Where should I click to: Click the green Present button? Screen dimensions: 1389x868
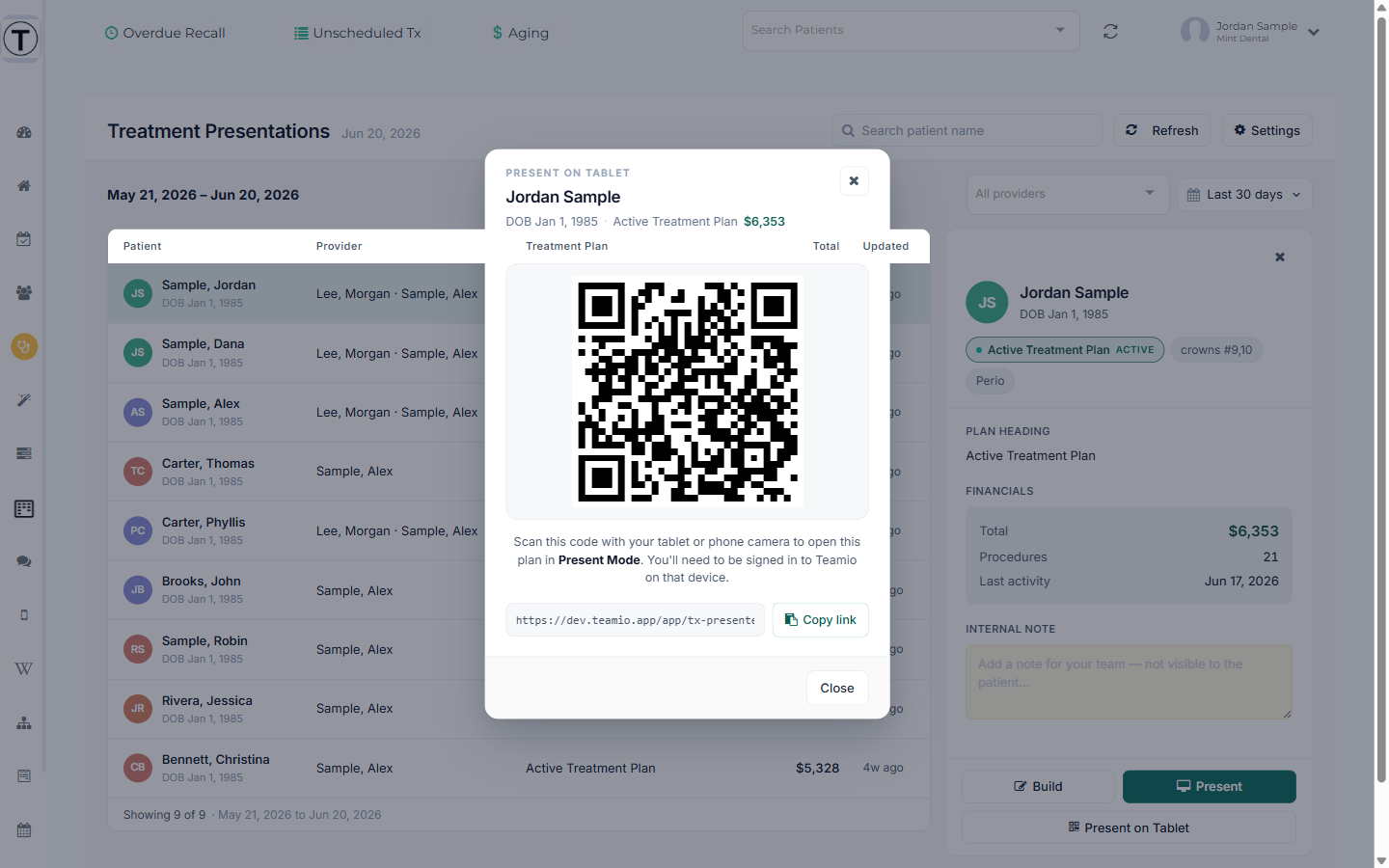(1210, 786)
